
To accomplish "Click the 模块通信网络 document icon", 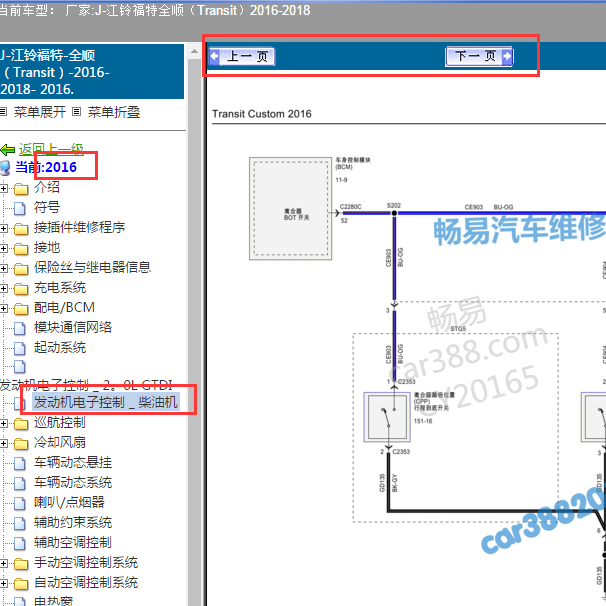I will click(20, 329).
